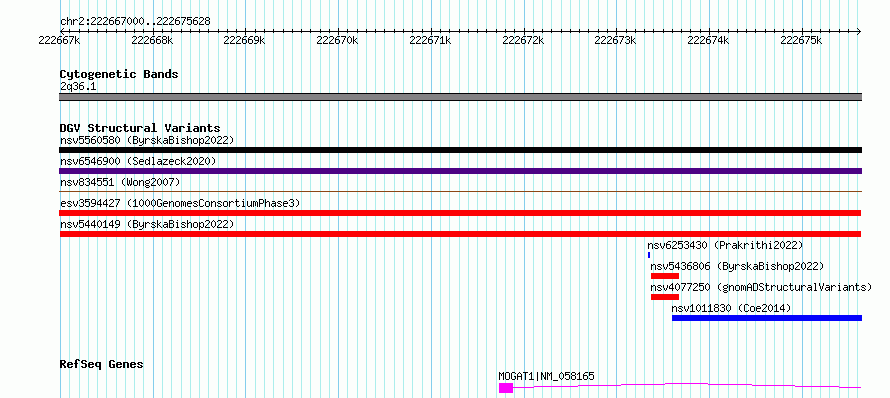The height and width of the screenshot is (398, 890).
Task: Click the left arrowhead of the ruler
Action: 62,31
